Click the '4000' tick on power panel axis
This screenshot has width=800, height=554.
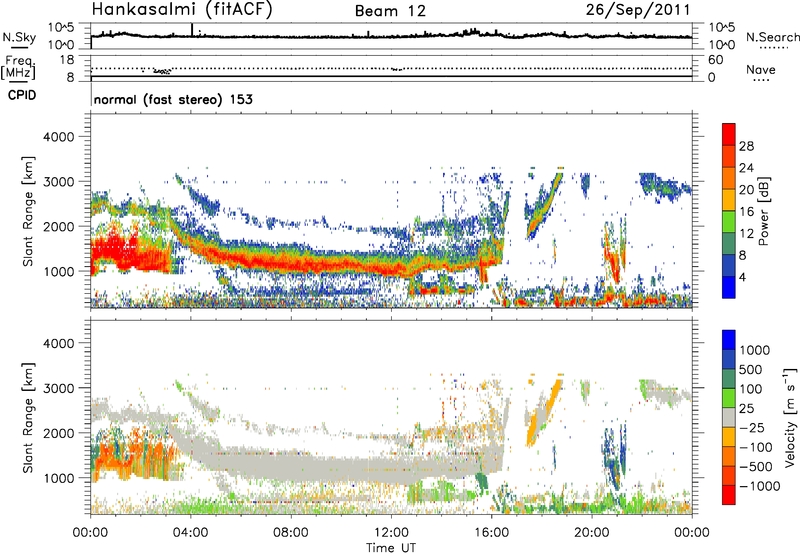[59, 137]
